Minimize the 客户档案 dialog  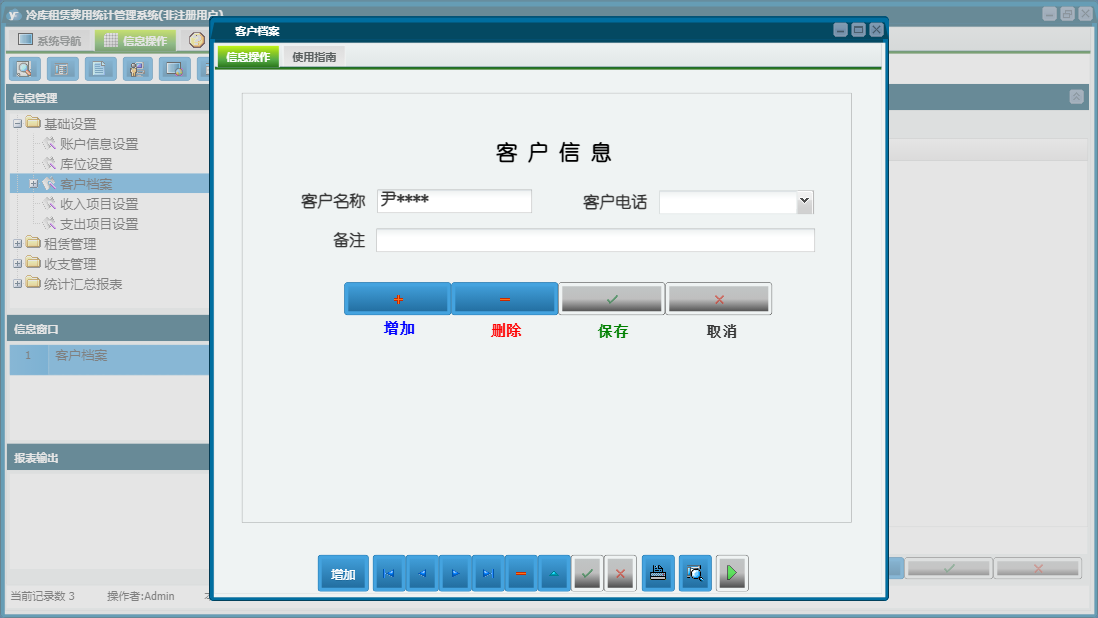(x=840, y=29)
